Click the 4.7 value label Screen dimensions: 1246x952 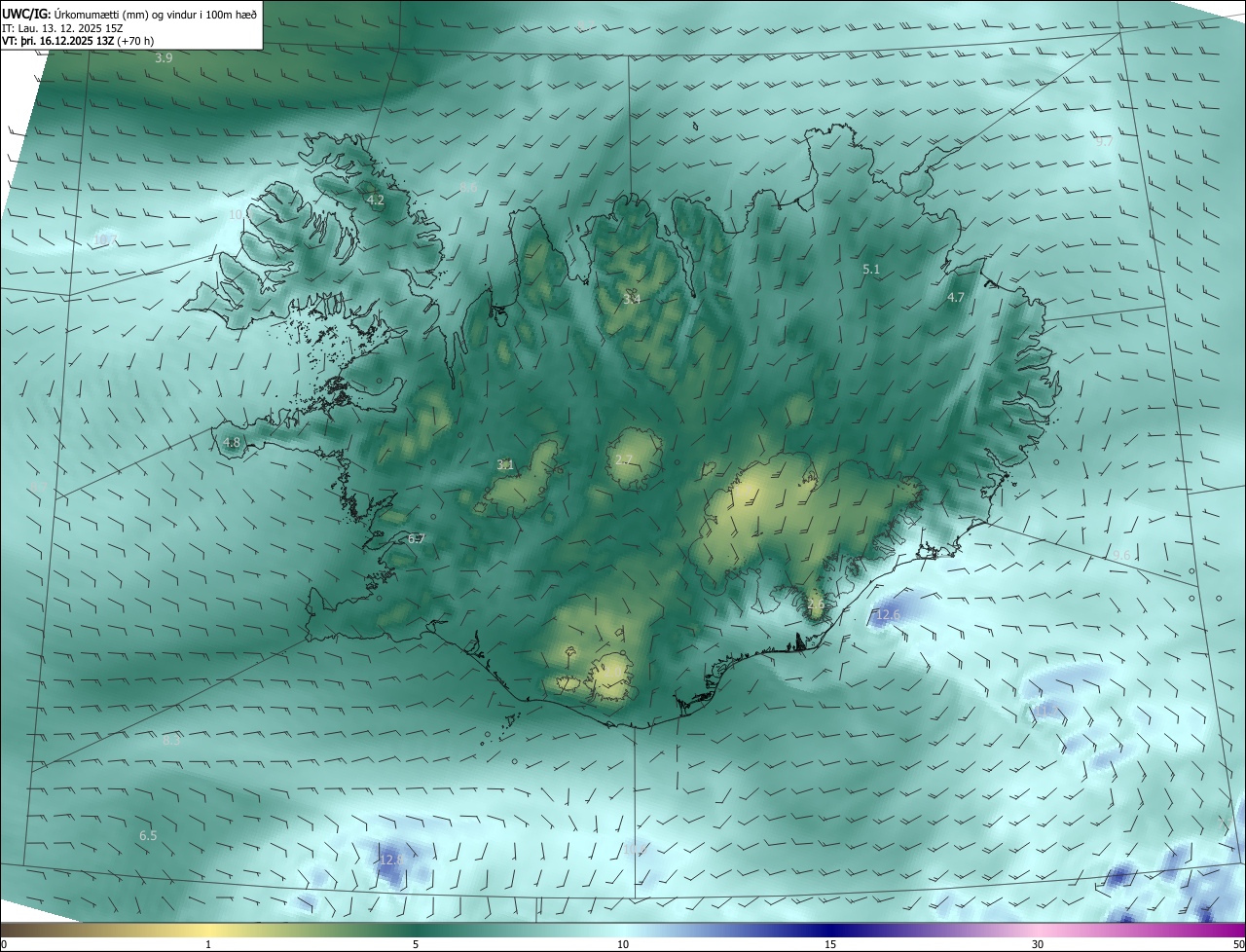[x=955, y=298]
